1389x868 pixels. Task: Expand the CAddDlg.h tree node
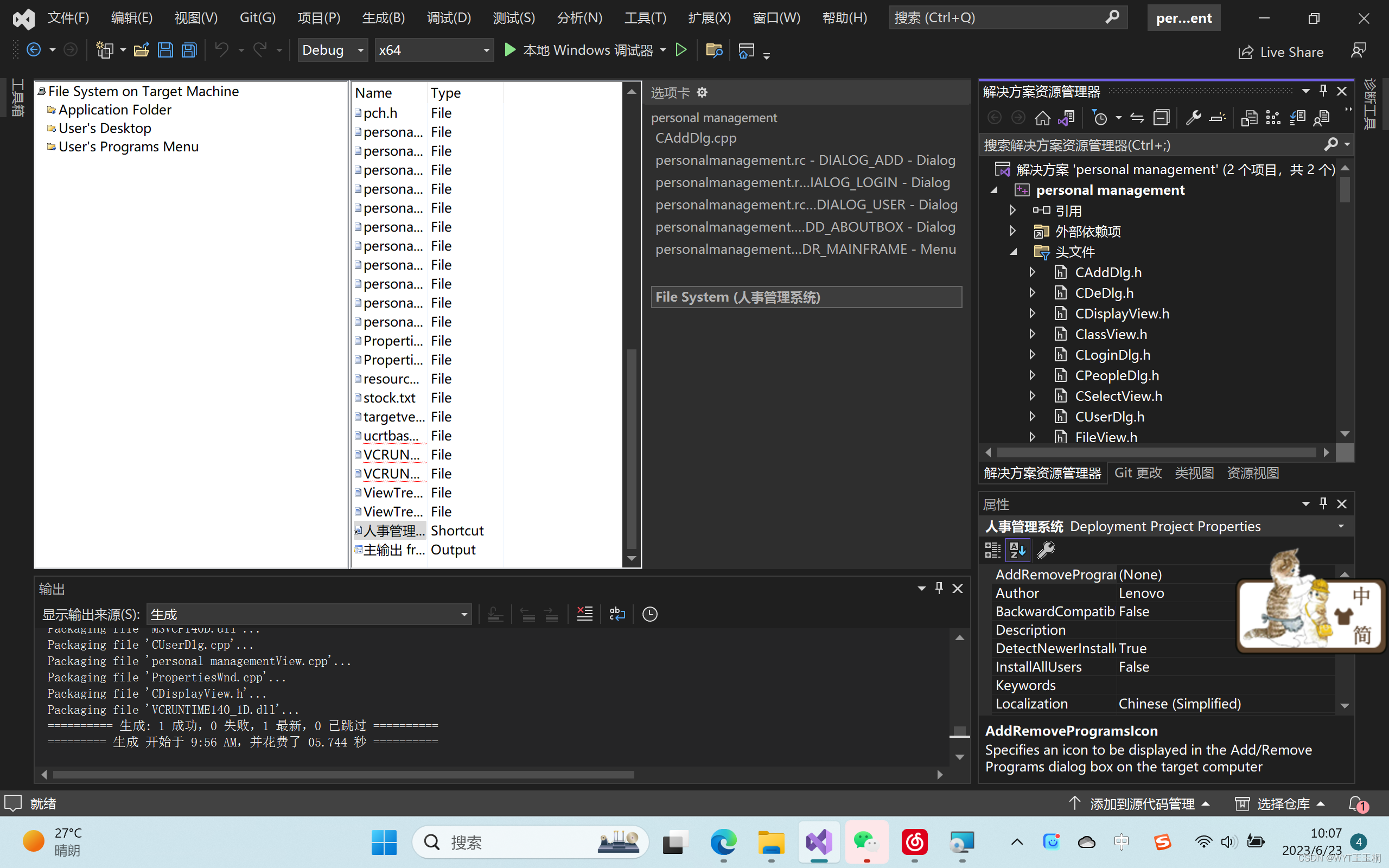point(1032,272)
